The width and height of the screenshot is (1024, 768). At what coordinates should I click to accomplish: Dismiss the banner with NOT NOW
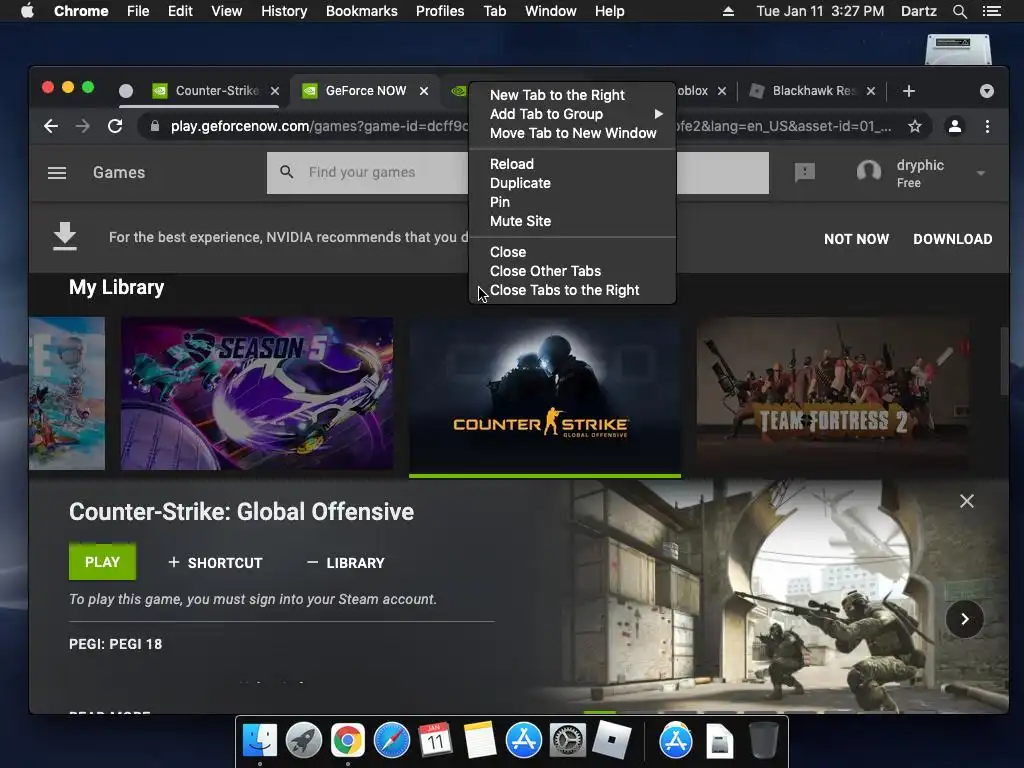pyautogui.click(x=856, y=239)
